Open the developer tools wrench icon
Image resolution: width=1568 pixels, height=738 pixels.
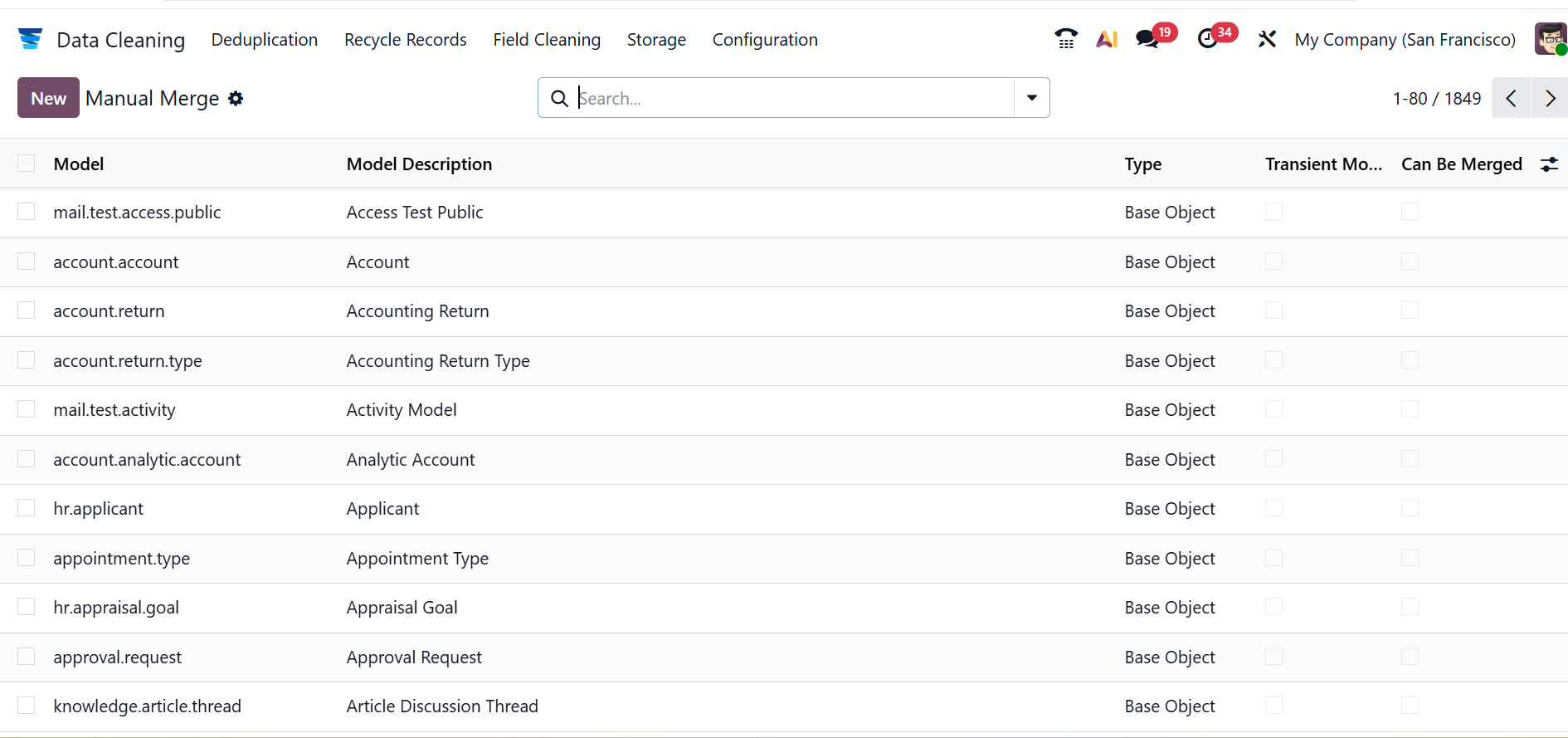tap(1266, 39)
